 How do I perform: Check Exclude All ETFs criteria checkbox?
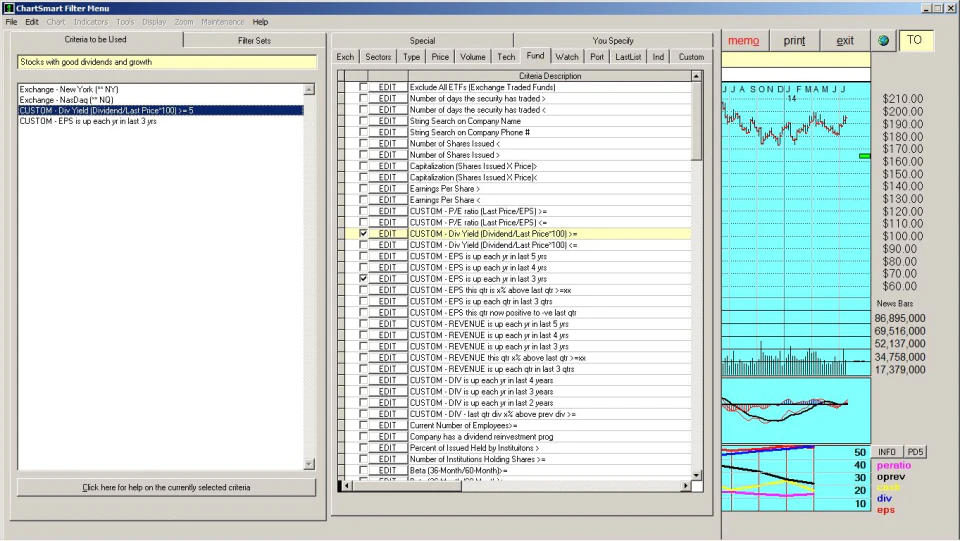click(364, 88)
